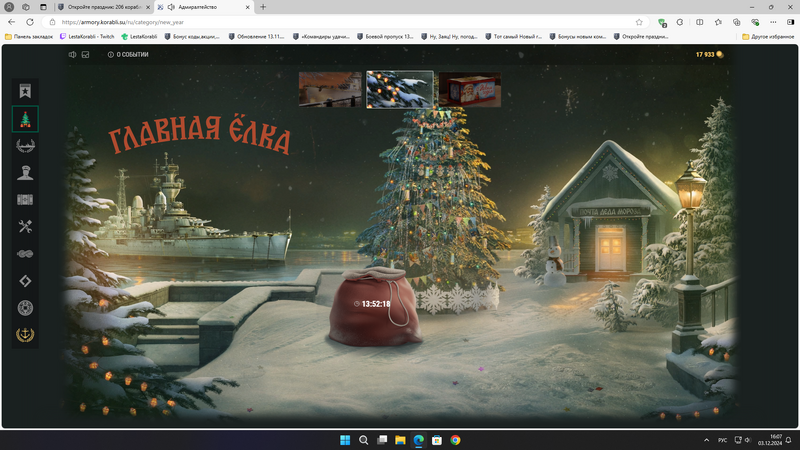
Task: Open the browser profile avatar
Action: (9, 7)
